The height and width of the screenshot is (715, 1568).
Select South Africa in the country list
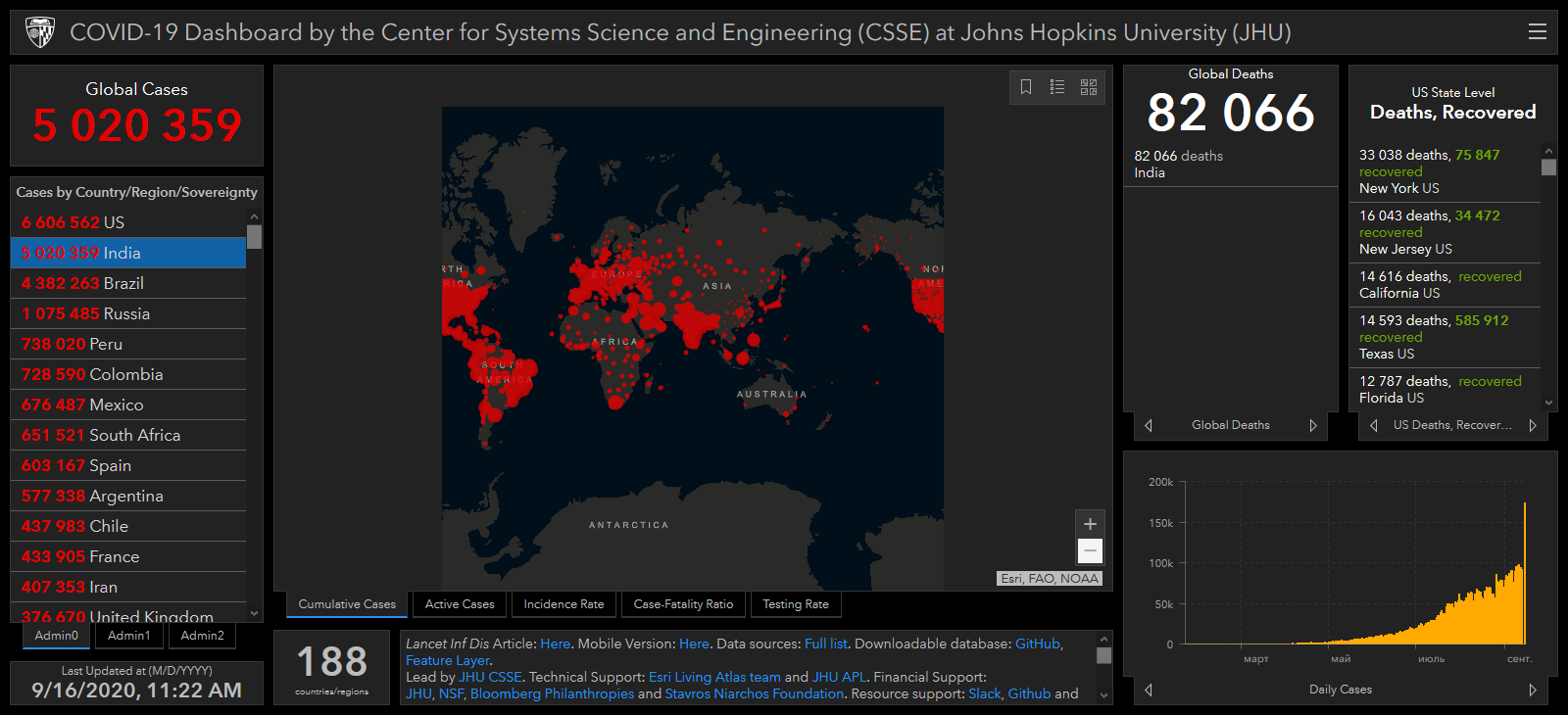(x=128, y=435)
